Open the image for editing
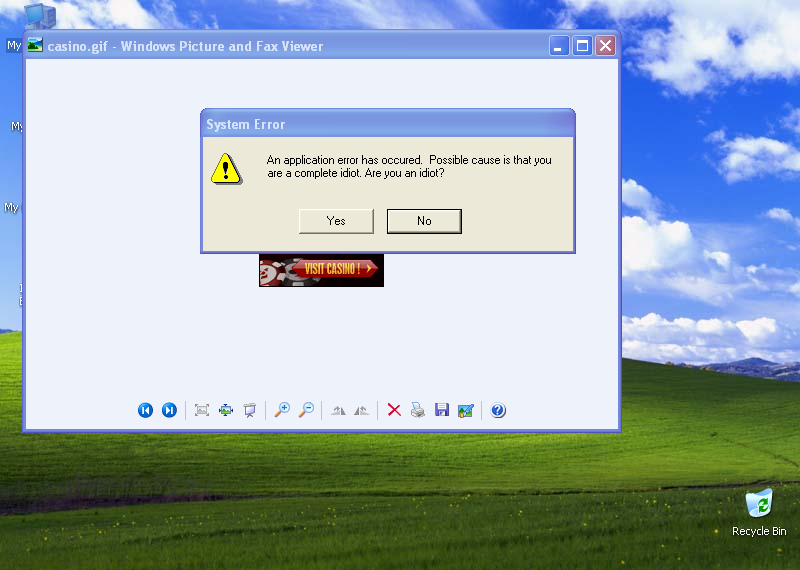This screenshot has width=800, height=570. pyautogui.click(x=466, y=410)
